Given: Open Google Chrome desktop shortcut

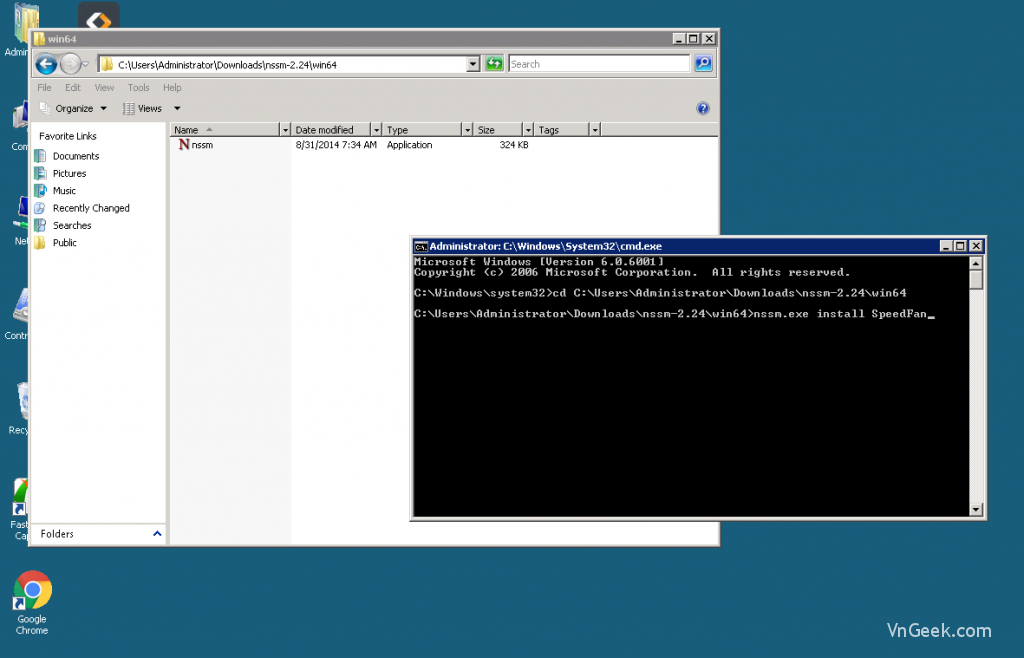Looking at the screenshot, I should pos(32,602).
